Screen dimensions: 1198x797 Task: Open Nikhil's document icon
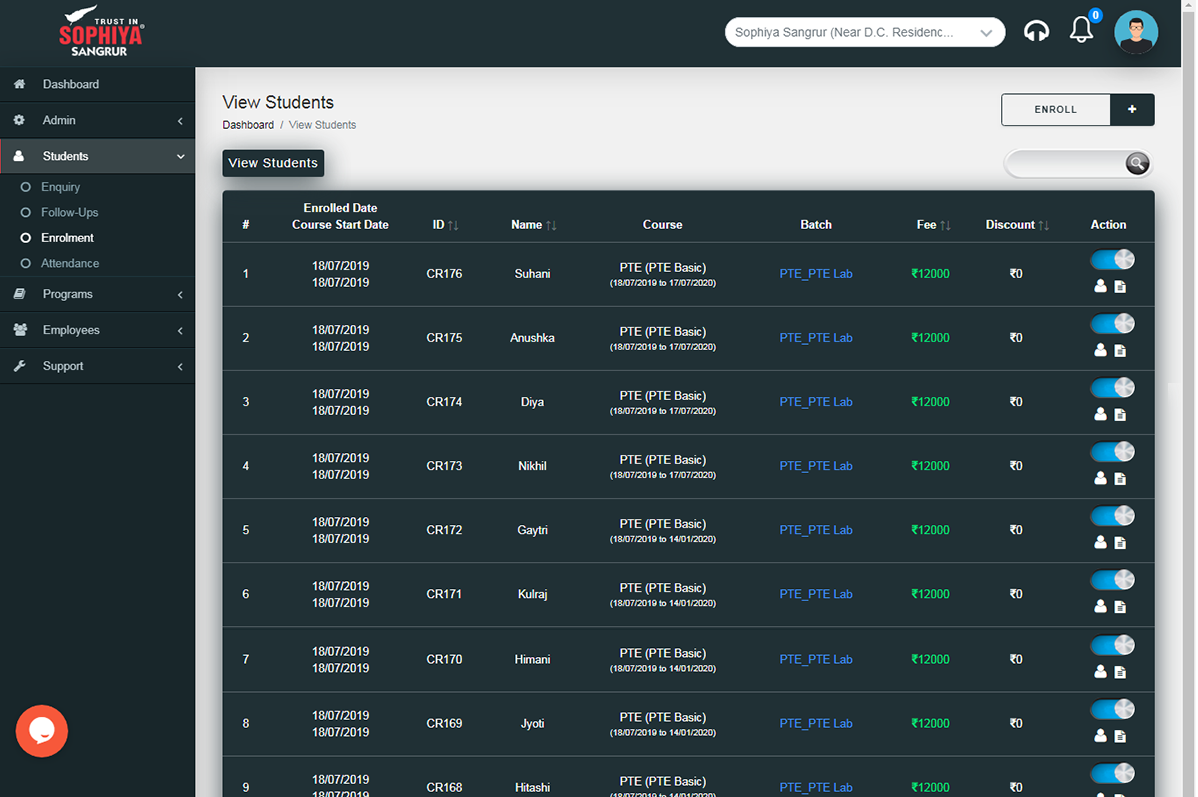[x=1120, y=479]
